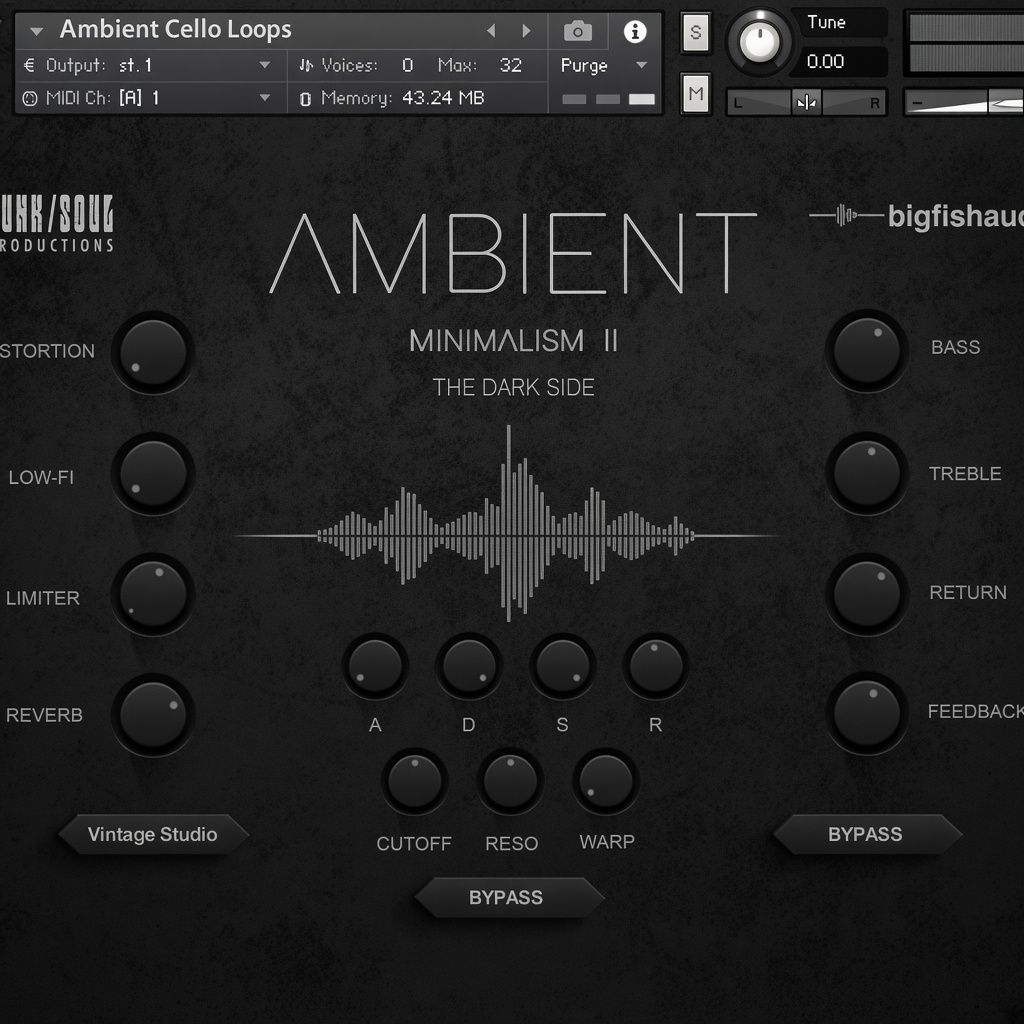Click the Release (R) envelope knob
Screen dimensions: 1024x1024
pos(655,666)
